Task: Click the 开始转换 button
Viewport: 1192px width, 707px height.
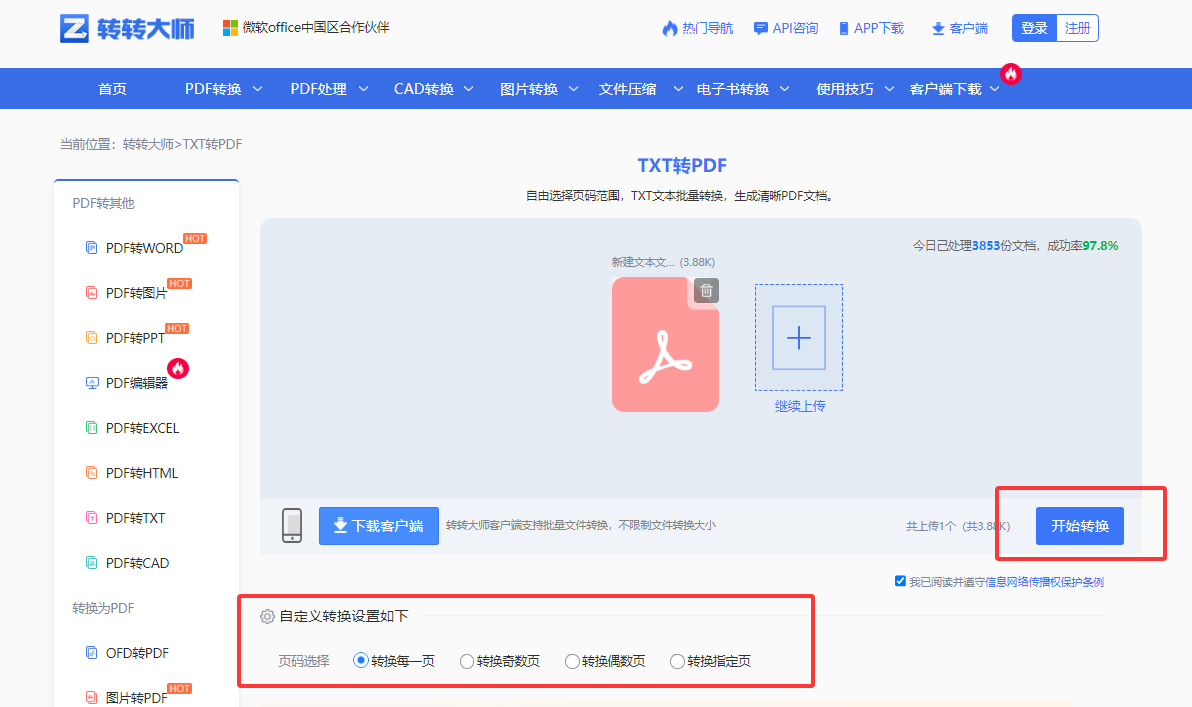Action: coord(1079,526)
